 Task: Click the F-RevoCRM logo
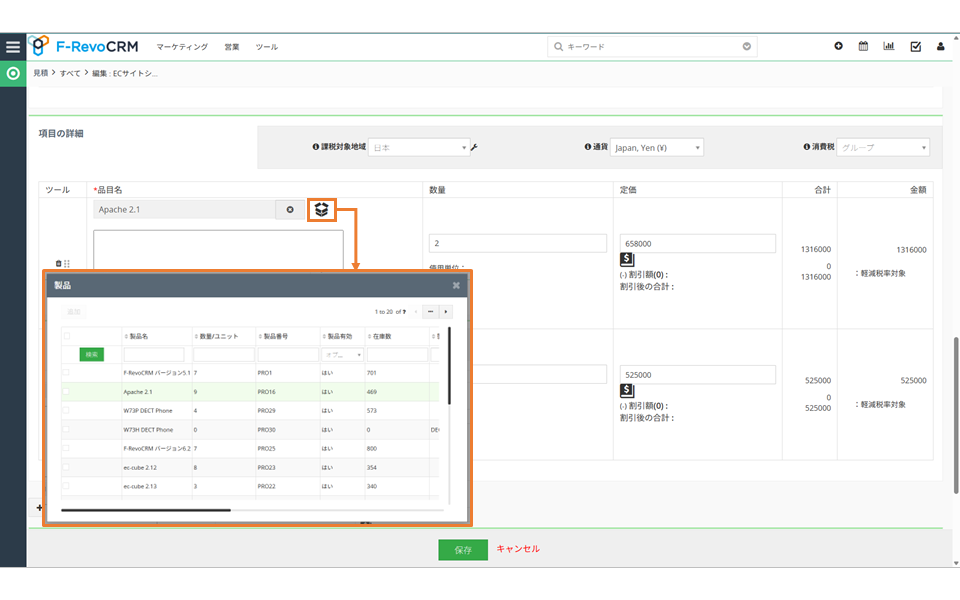[84, 46]
